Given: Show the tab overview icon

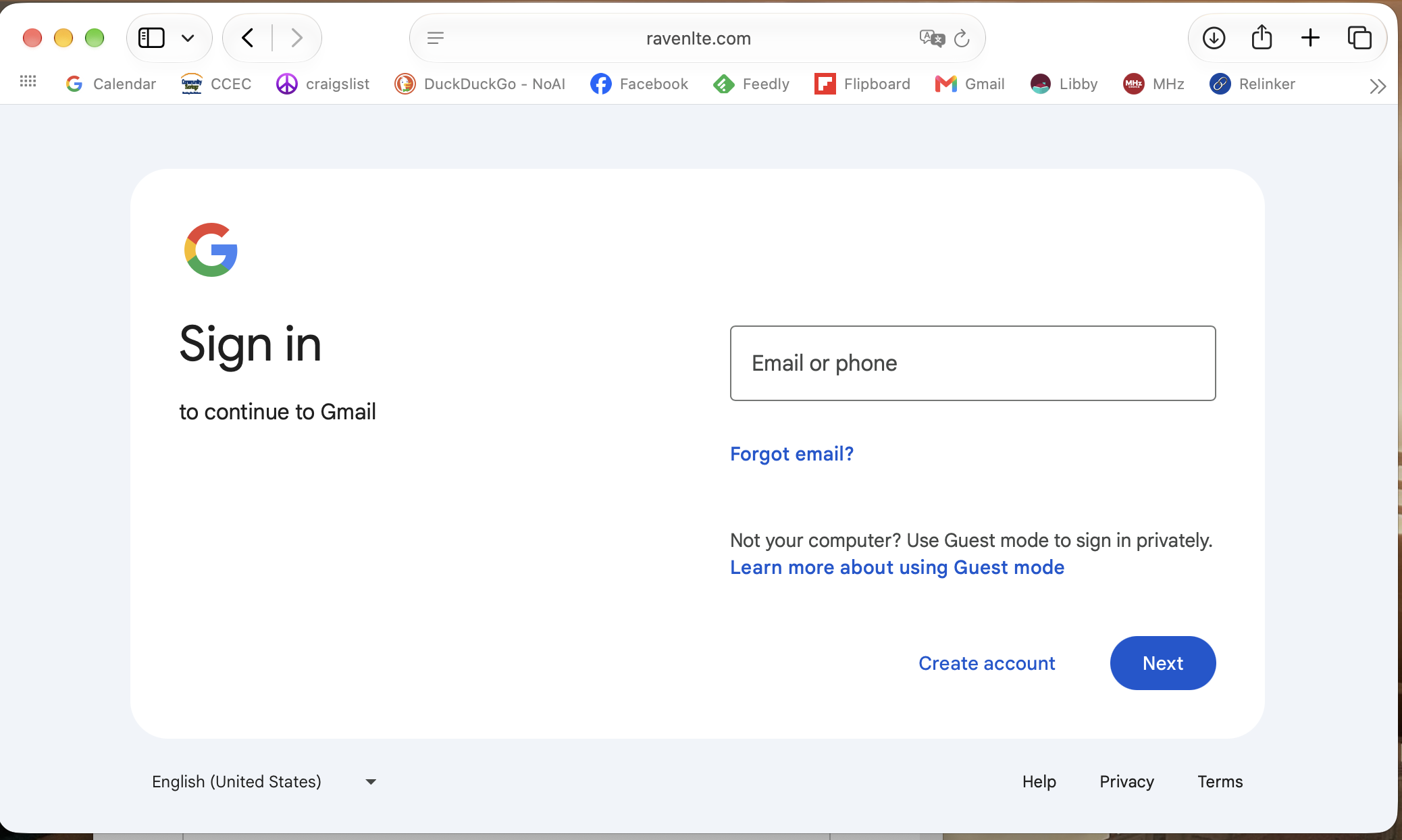Looking at the screenshot, I should tap(1359, 38).
